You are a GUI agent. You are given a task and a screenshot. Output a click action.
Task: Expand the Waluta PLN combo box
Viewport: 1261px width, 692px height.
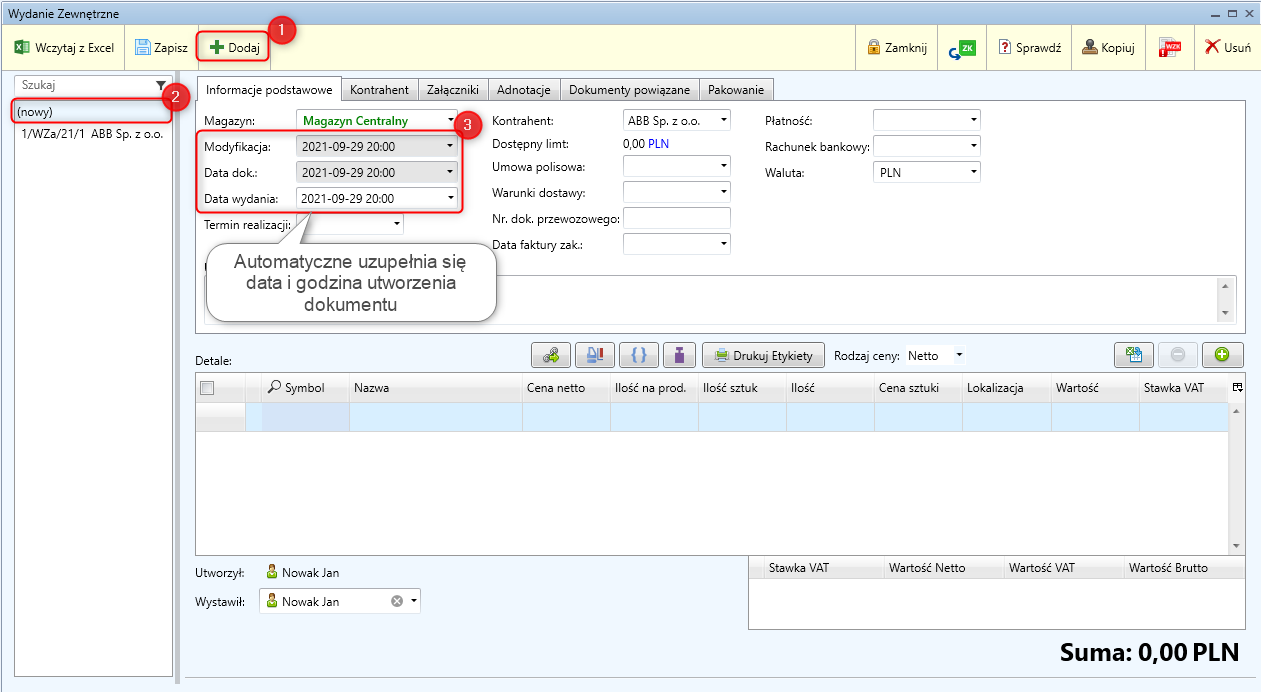pyautogui.click(x=974, y=172)
